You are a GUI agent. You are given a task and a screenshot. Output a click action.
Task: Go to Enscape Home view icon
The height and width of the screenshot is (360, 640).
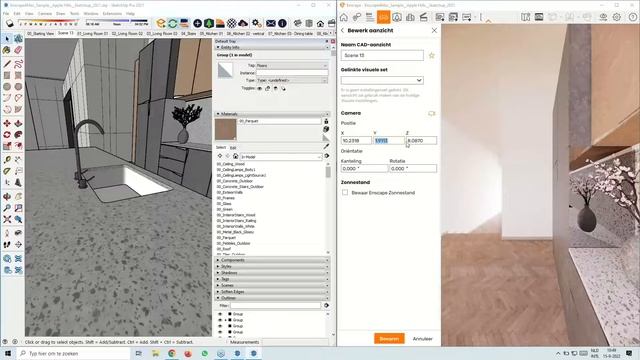point(344,17)
